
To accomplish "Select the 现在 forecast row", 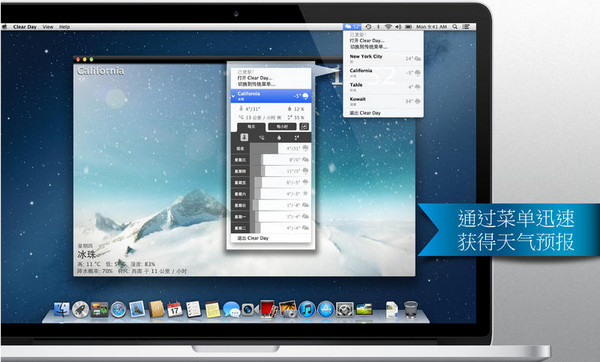I will point(271,148).
